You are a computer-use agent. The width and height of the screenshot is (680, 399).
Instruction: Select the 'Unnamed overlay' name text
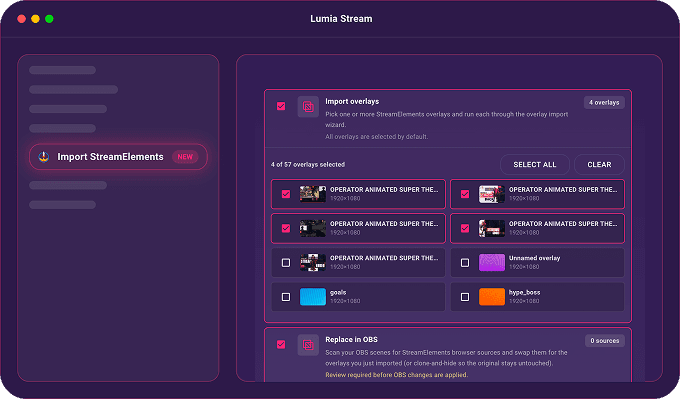[x=534, y=258]
